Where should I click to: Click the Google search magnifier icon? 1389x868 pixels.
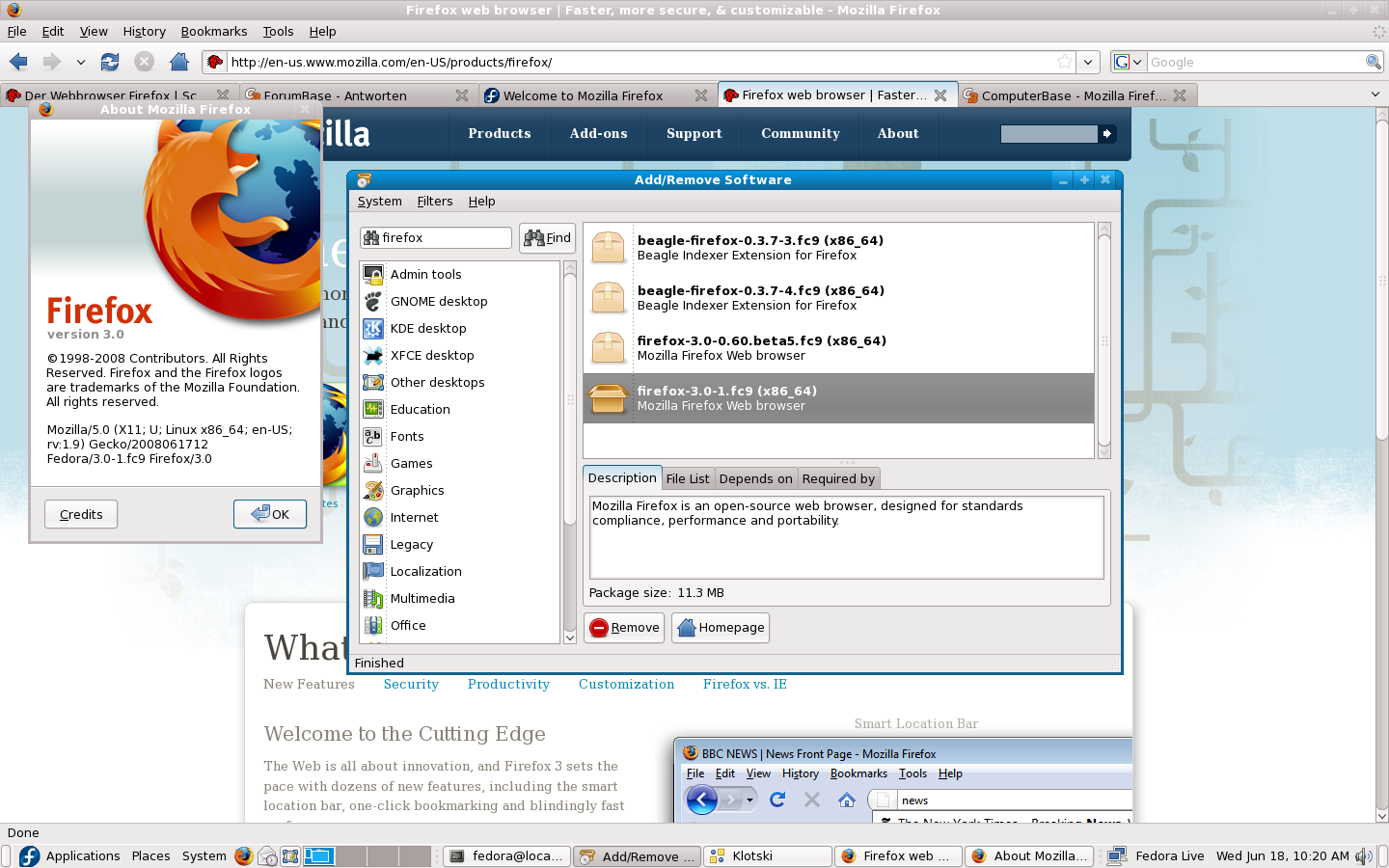pyautogui.click(x=1374, y=62)
